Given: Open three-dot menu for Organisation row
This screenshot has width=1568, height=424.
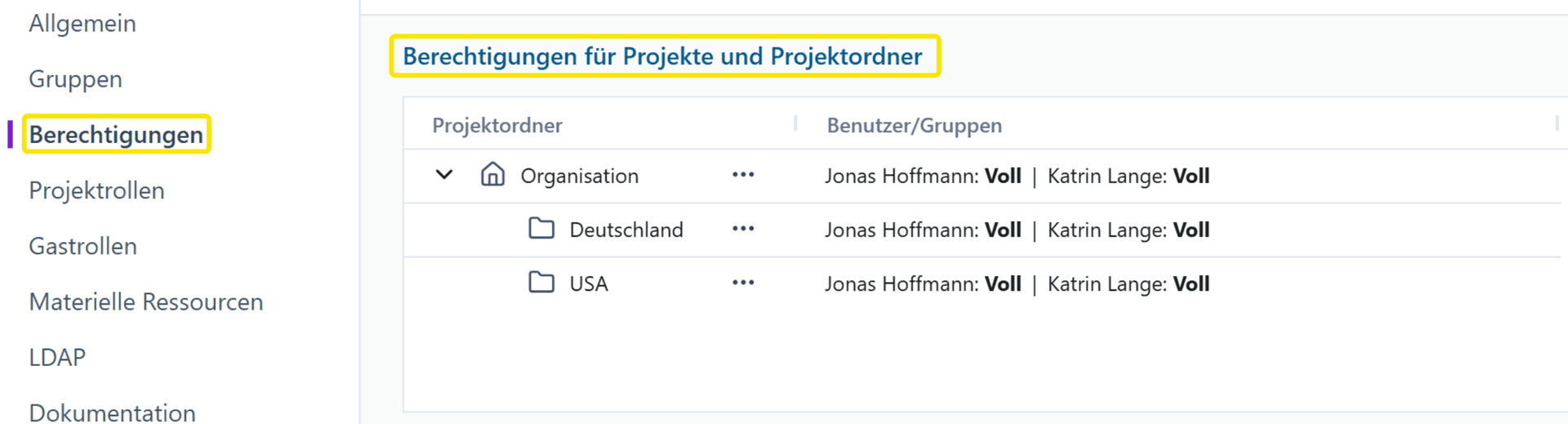Looking at the screenshot, I should 742,175.
